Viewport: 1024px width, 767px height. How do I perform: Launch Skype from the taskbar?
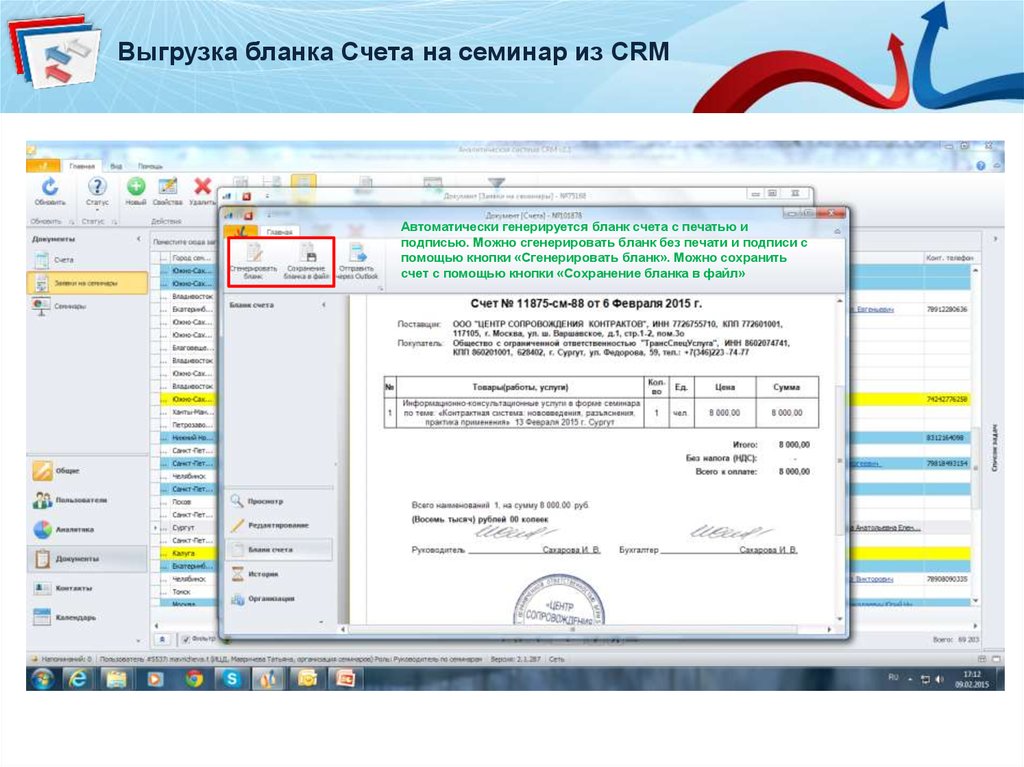(x=231, y=679)
